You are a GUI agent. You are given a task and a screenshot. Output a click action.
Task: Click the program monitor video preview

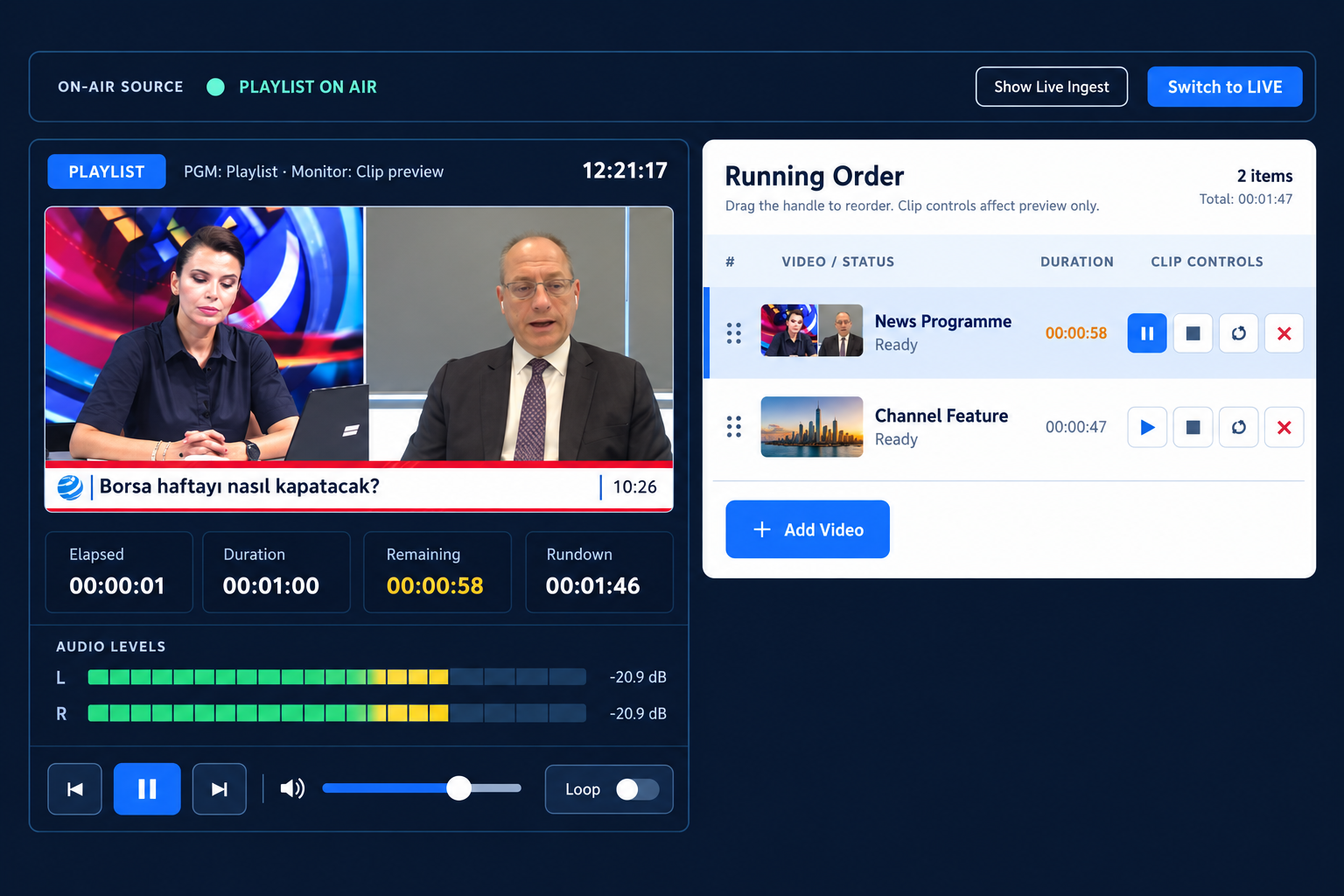359,359
